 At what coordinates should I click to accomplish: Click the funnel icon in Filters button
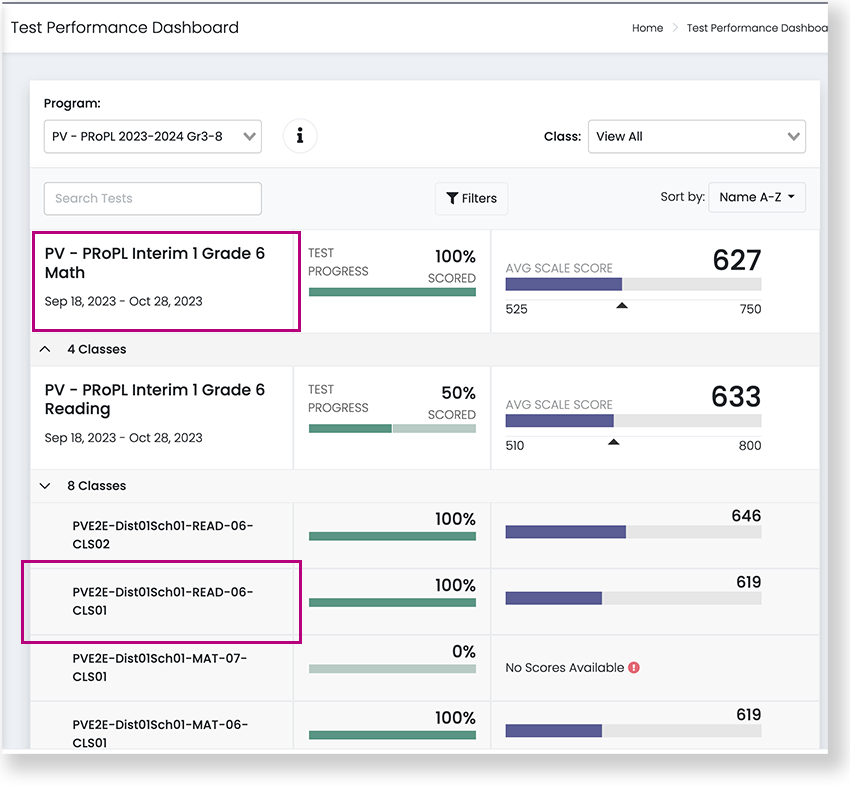point(452,198)
